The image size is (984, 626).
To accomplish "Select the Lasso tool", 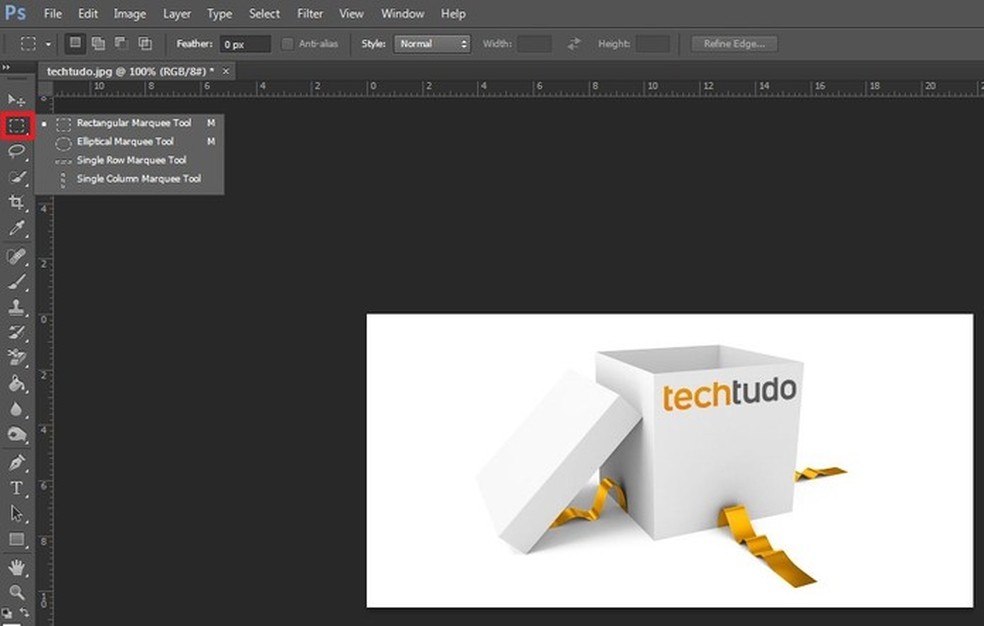I will tap(17, 152).
